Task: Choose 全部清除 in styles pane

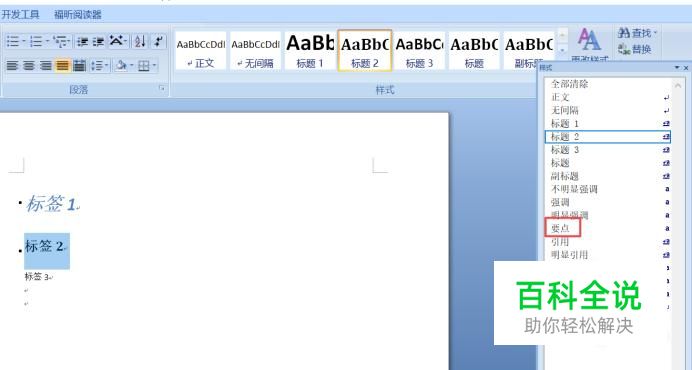Action: pyautogui.click(x=608, y=84)
